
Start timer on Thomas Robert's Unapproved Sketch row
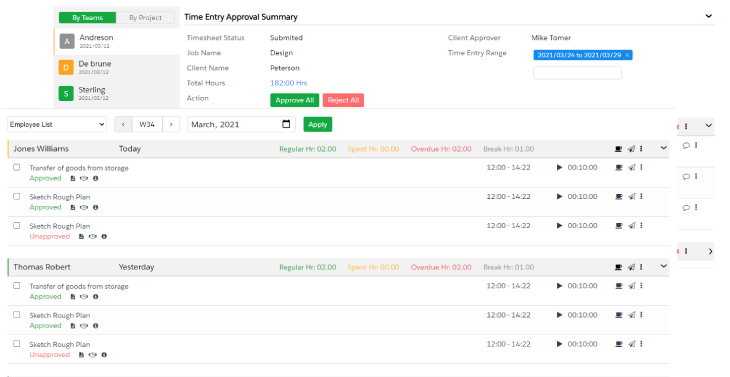(560, 344)
